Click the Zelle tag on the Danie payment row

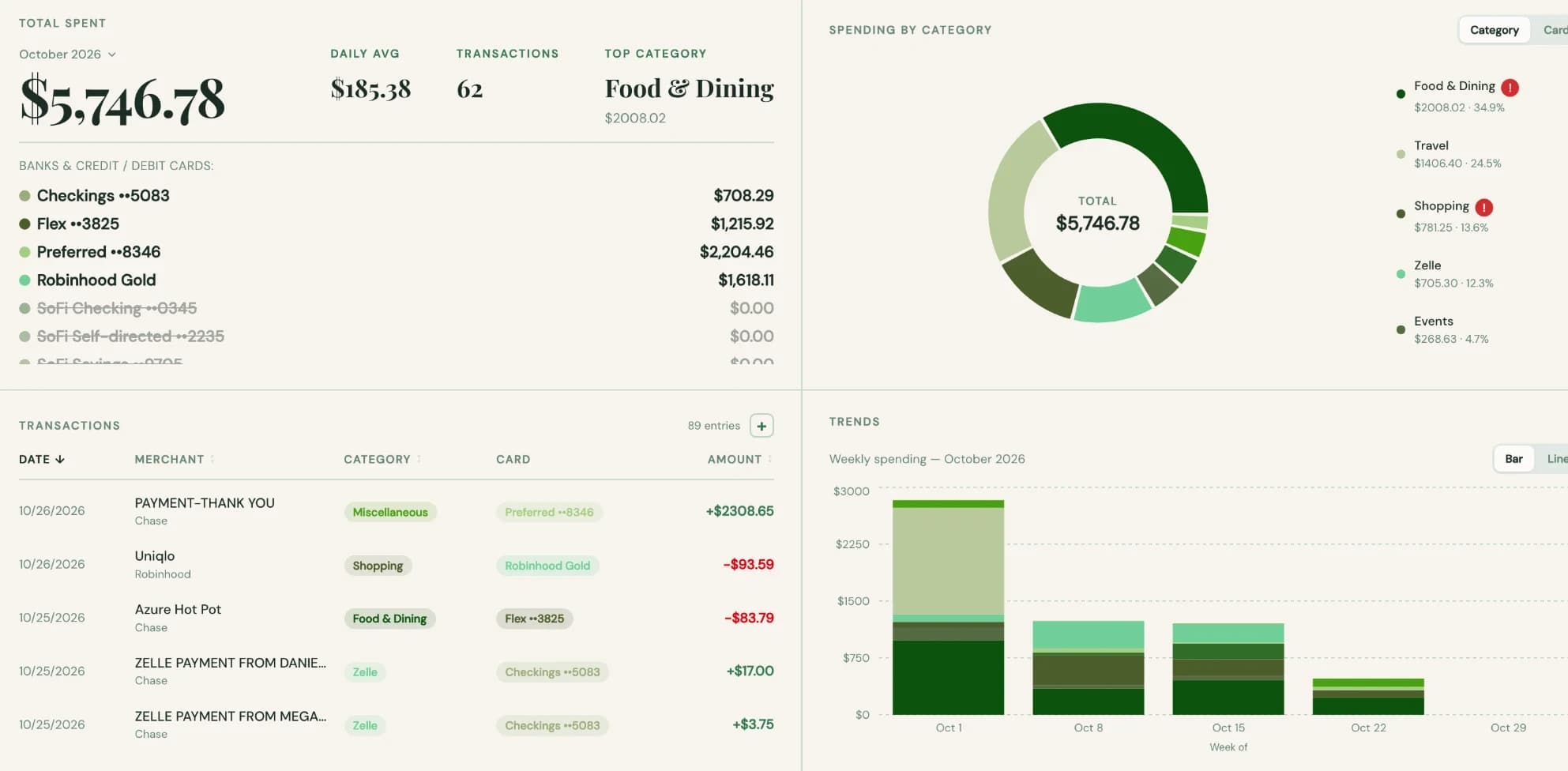point(365,672)
